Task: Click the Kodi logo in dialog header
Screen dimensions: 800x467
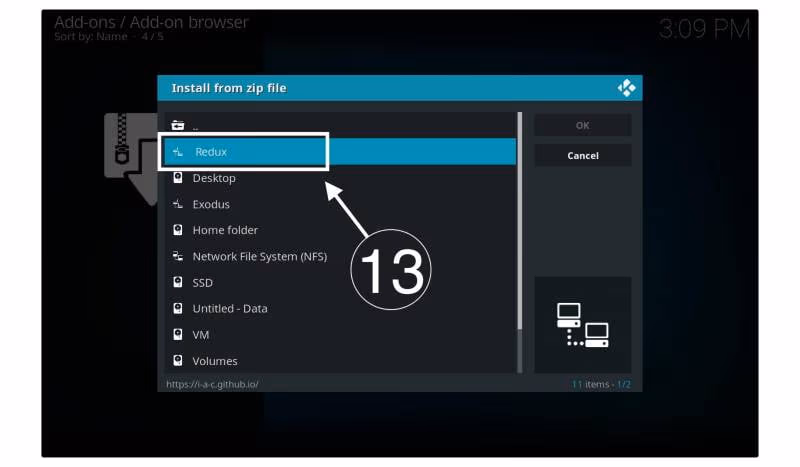Action: [626, 88]
